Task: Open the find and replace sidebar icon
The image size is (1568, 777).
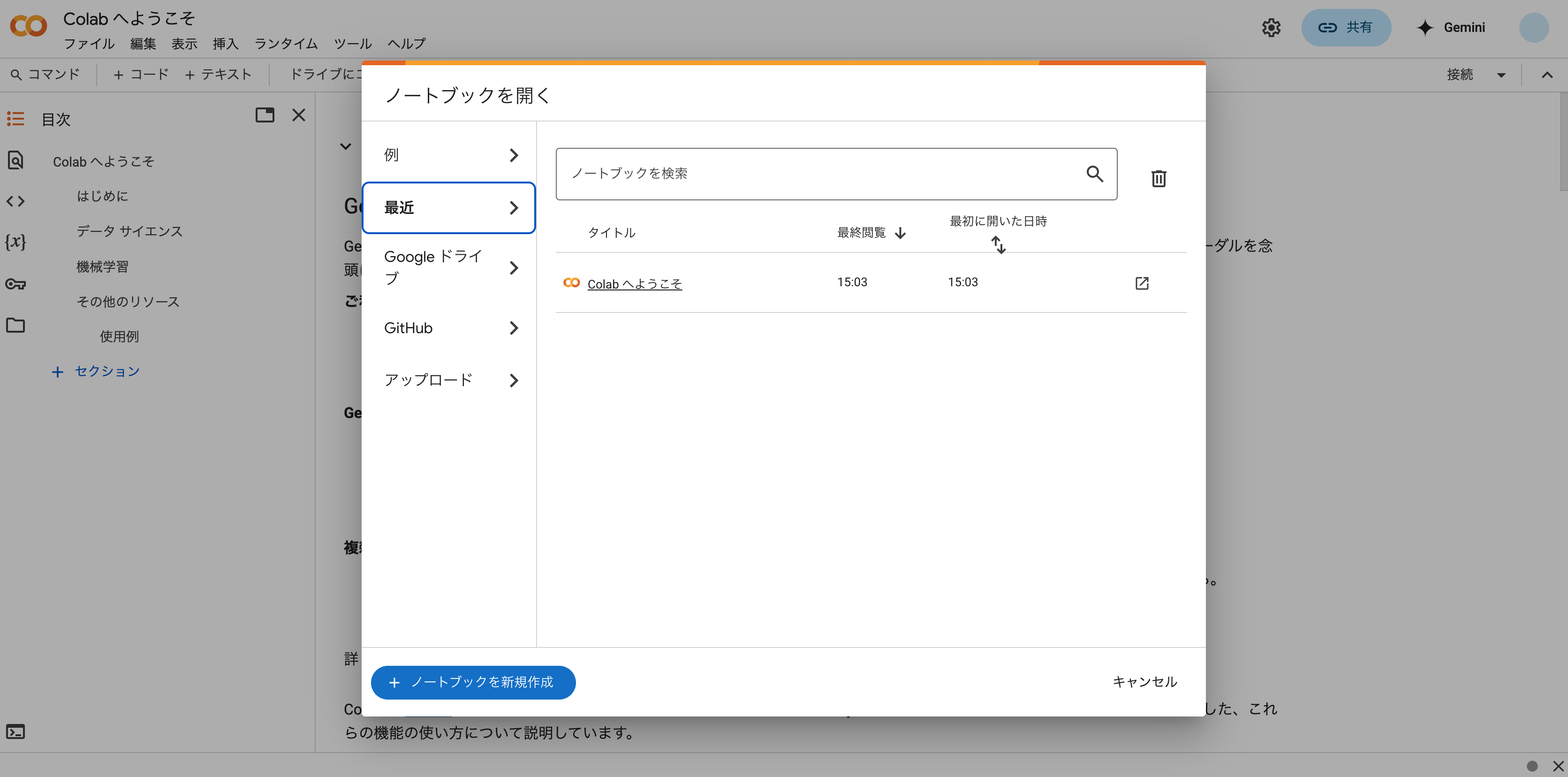Action: click(x=15, y=160)
